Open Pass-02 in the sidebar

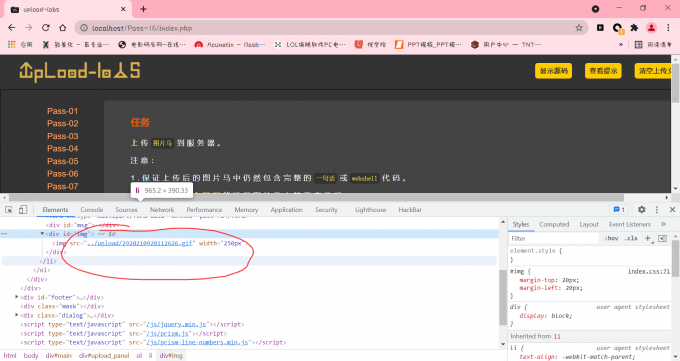pos(62,124)
